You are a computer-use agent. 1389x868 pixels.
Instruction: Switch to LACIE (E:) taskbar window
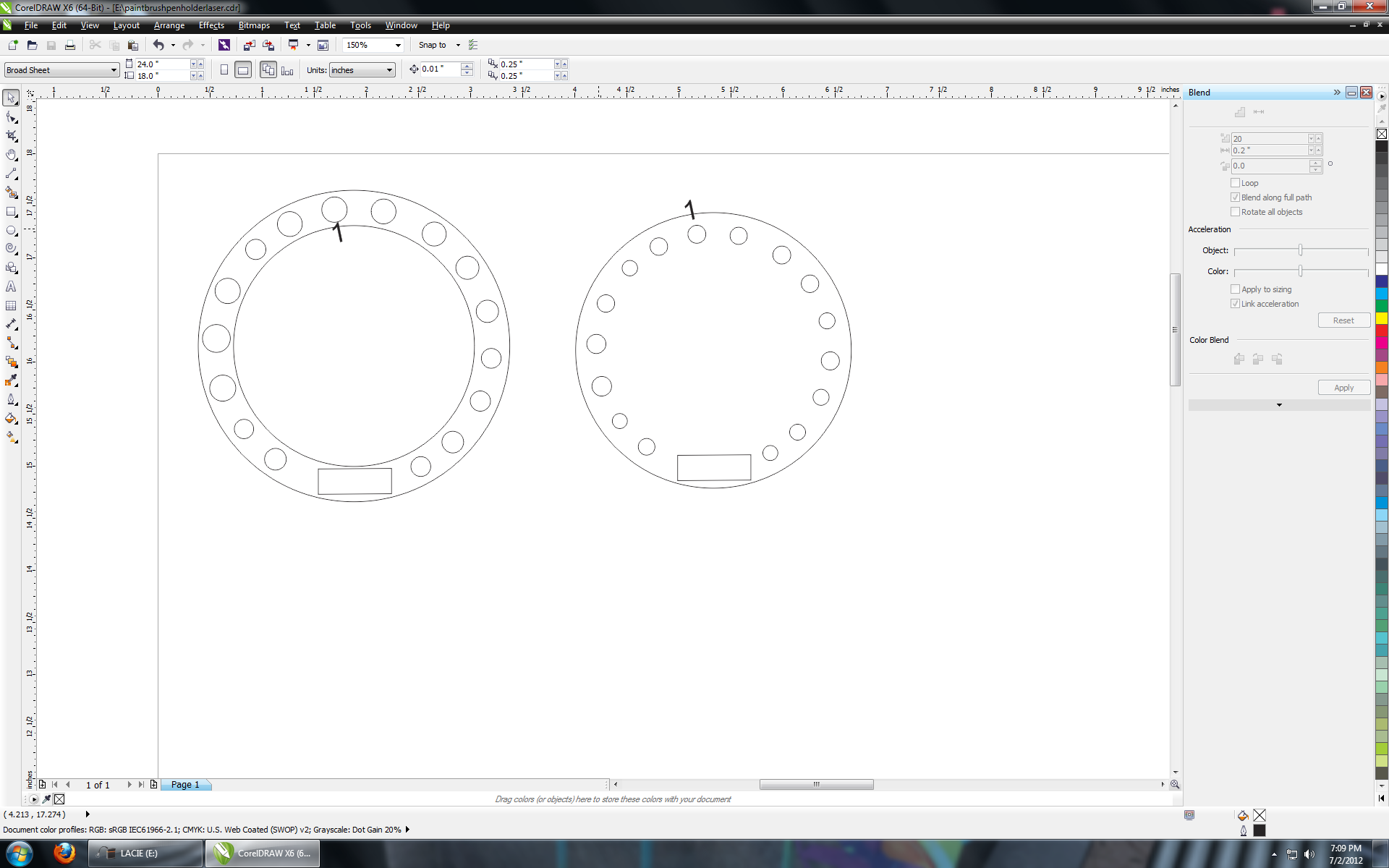pos(145,854)
